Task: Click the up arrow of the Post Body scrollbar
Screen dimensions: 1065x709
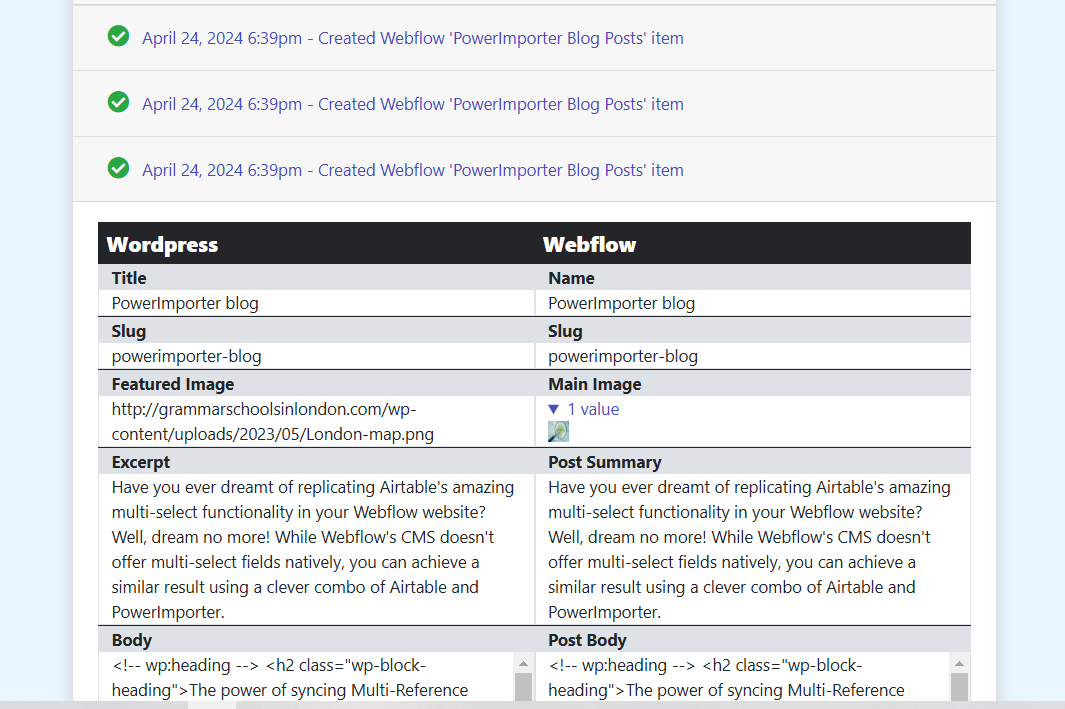Action: (959, 663)
